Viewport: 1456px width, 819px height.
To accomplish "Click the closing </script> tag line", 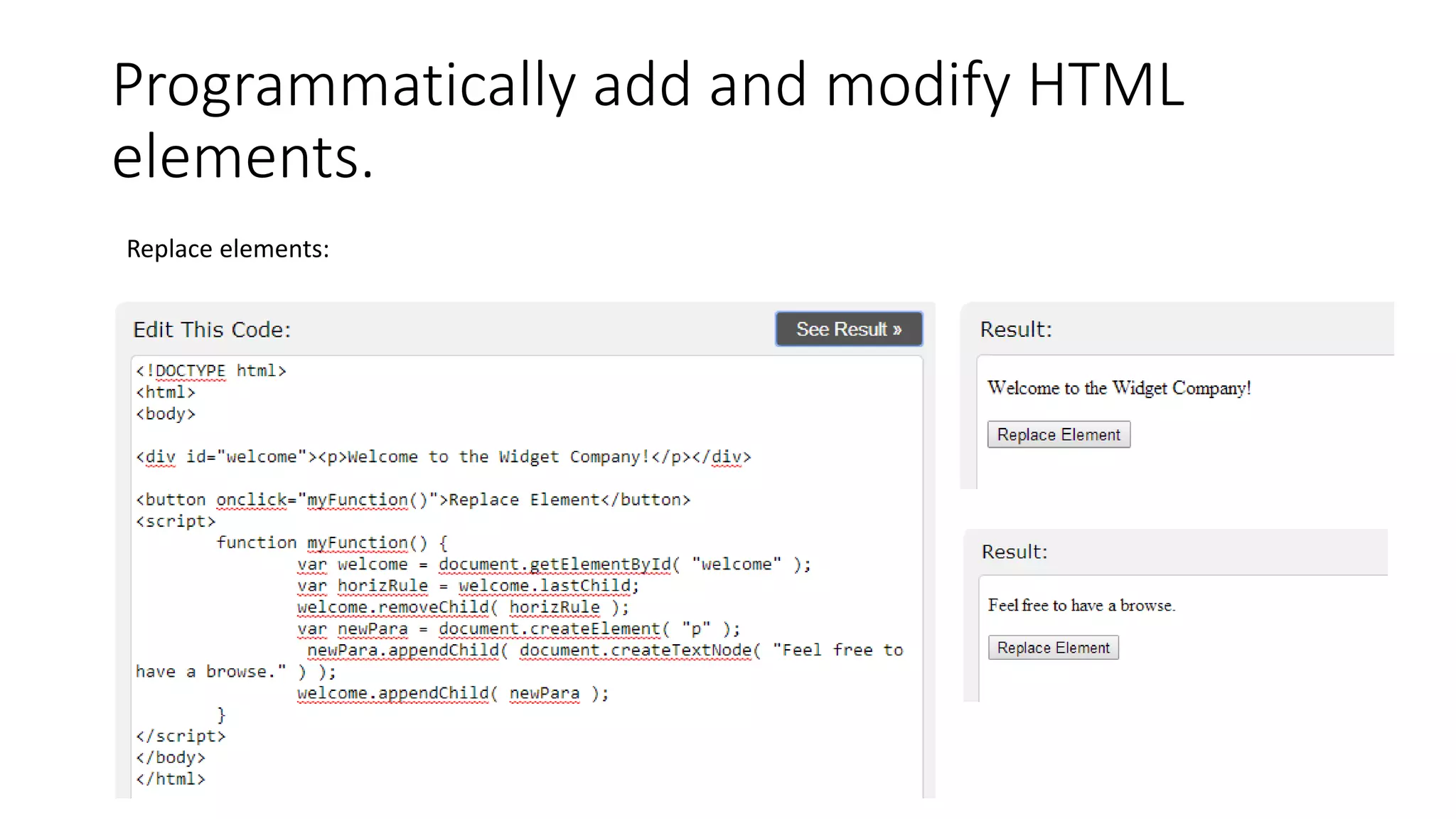I will 181,736.
